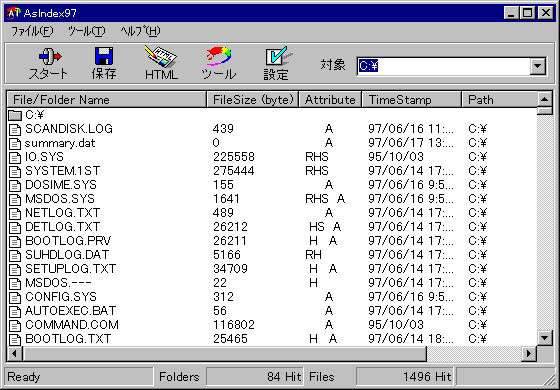Click file icon beside MSDOS.SYS

[x=15, y=199]
